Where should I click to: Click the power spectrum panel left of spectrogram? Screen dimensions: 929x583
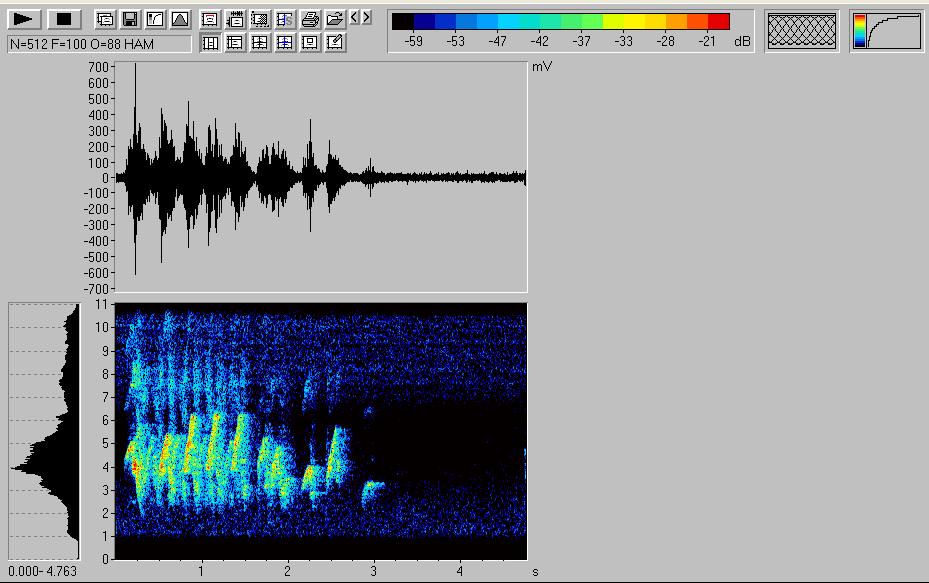click(44, 430)
